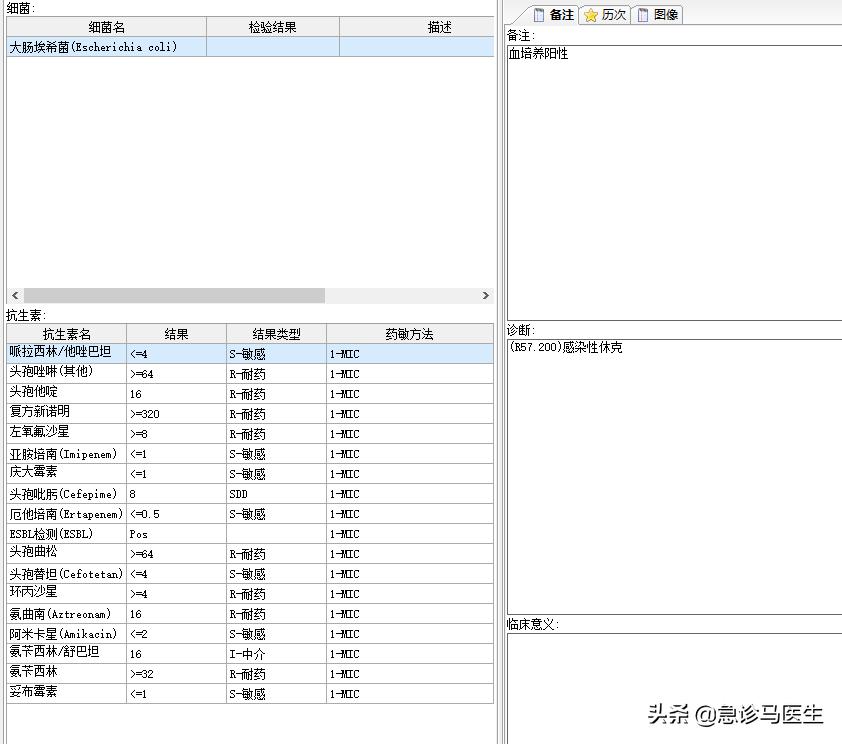The height and width of the screenshot is (744, 842).
Task: Click the page icon on 图像 tab
Action: pos(643,15)
